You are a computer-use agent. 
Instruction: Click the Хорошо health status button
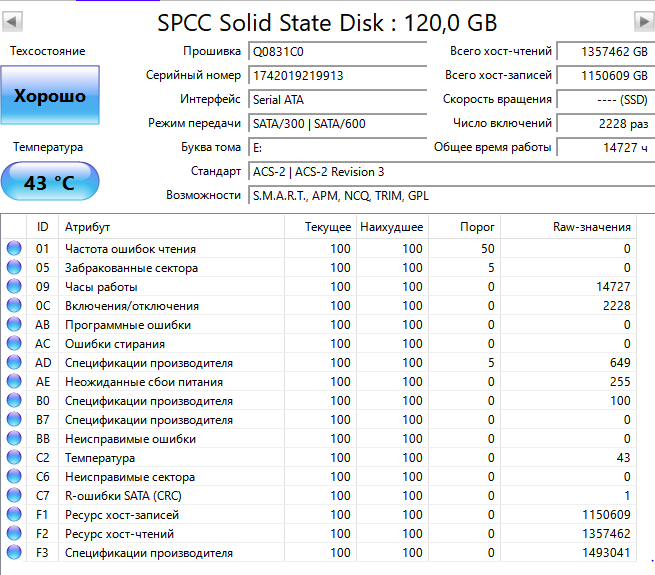(50, 97)
